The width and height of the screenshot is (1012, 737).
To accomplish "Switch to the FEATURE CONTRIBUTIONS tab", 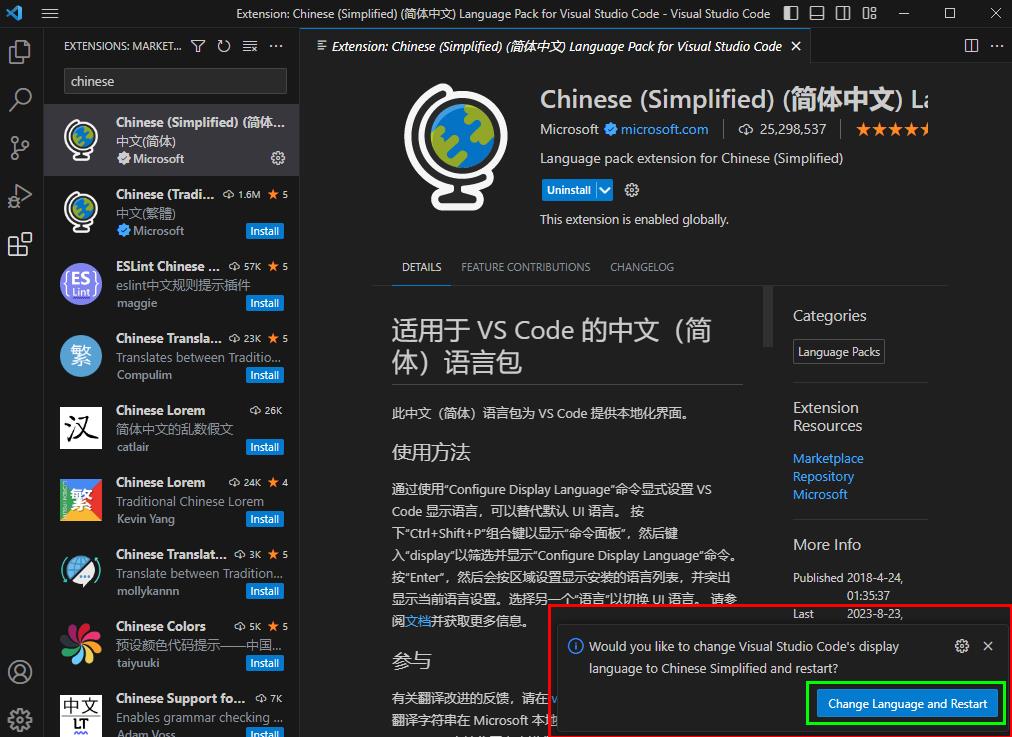I will [525, 267].
